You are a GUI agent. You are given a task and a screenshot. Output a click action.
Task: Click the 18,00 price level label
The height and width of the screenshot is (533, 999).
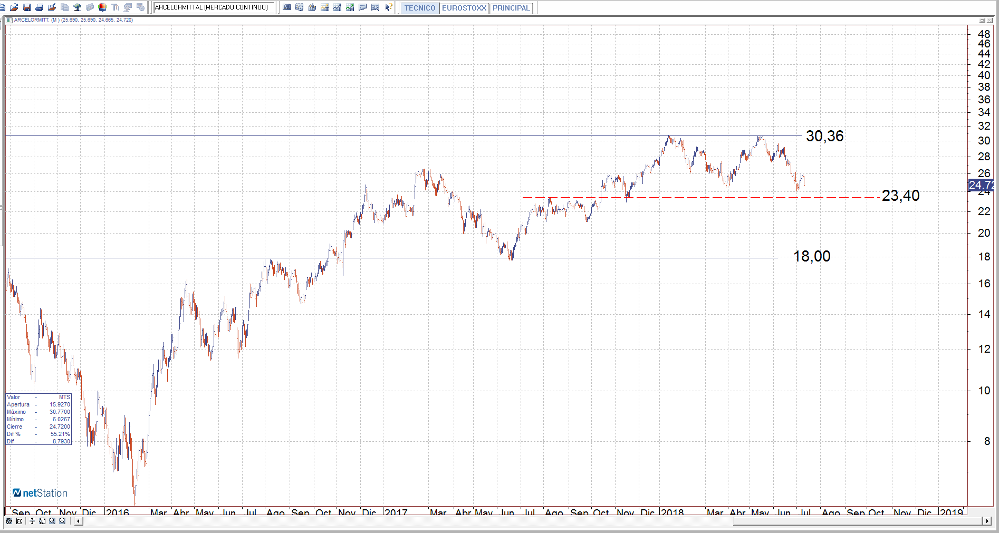[x=811, y=256]
